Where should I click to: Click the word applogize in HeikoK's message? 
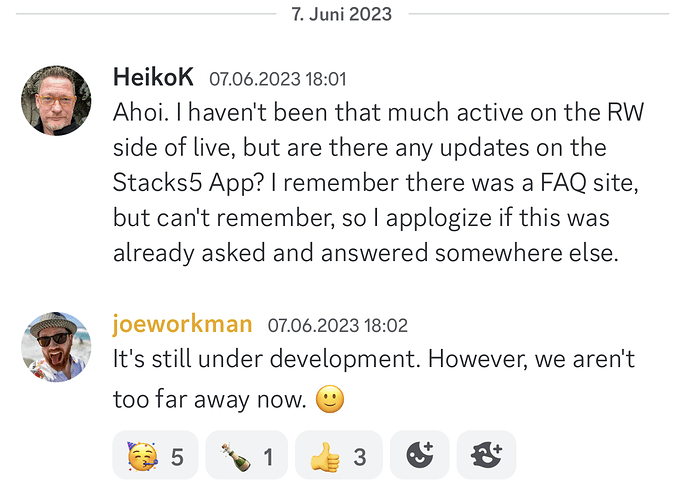point(438,218)
